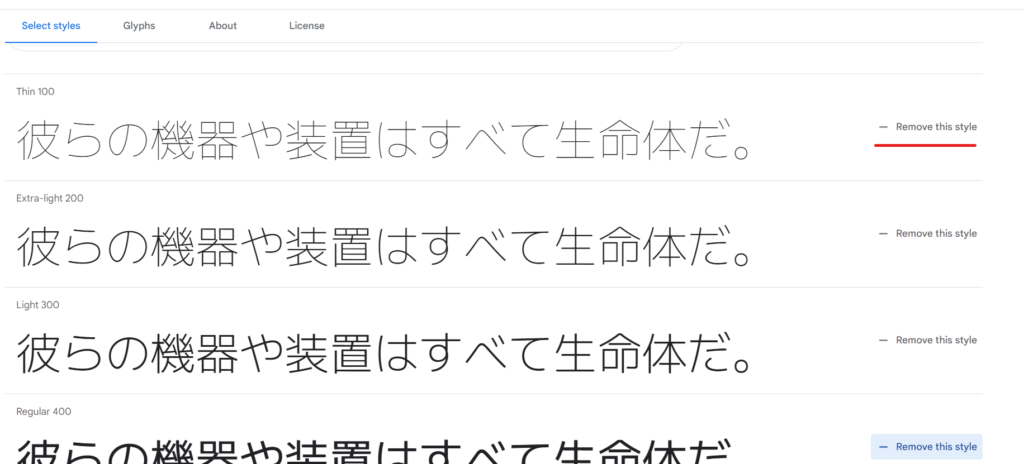This screenshot has width=1024, height=464.
Task: Click the minus icon for Thin 100
Action: click(884, 127)
